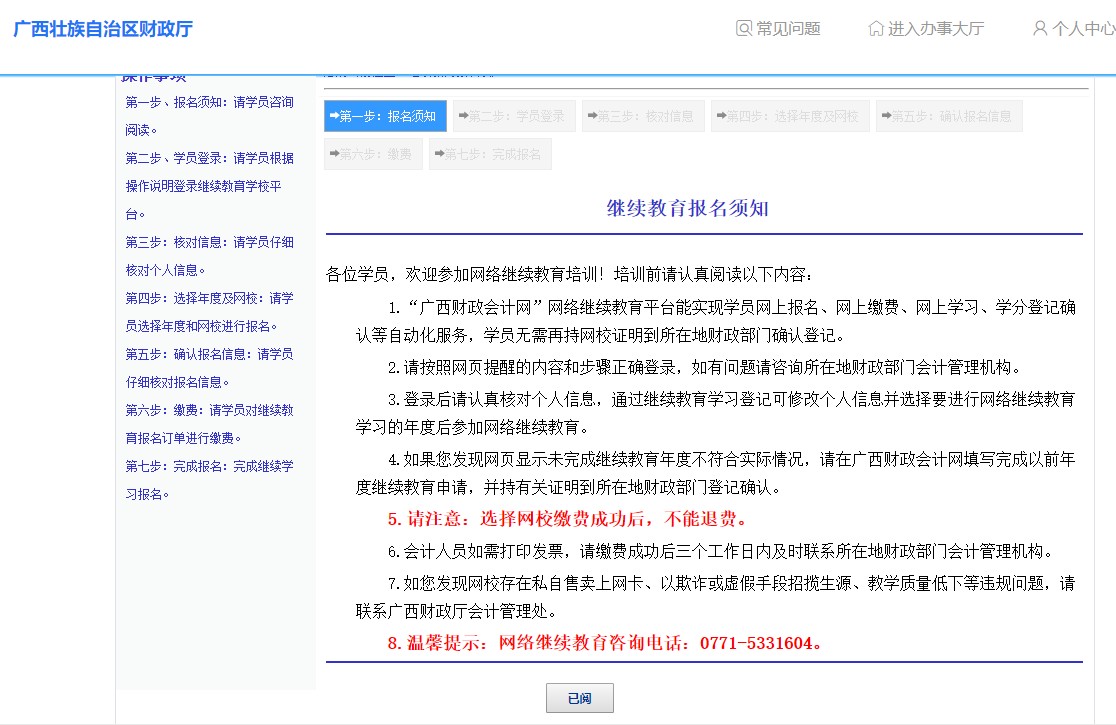Screen dimensions: 1116x725
Task: Click the home icon beside 进入办事大厅
Action: (x=877, y=29)
